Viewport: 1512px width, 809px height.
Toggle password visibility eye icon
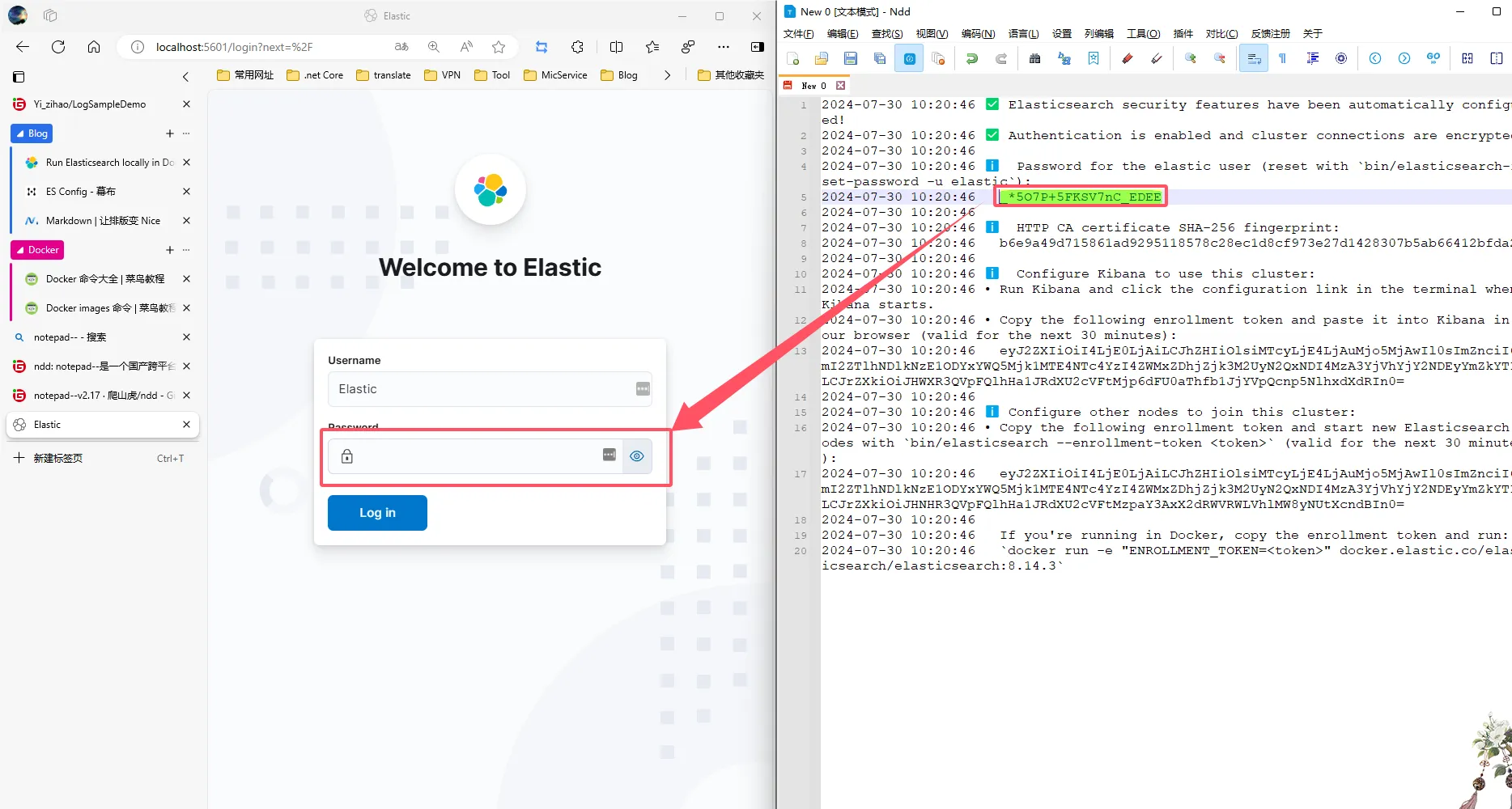(637, 456)
